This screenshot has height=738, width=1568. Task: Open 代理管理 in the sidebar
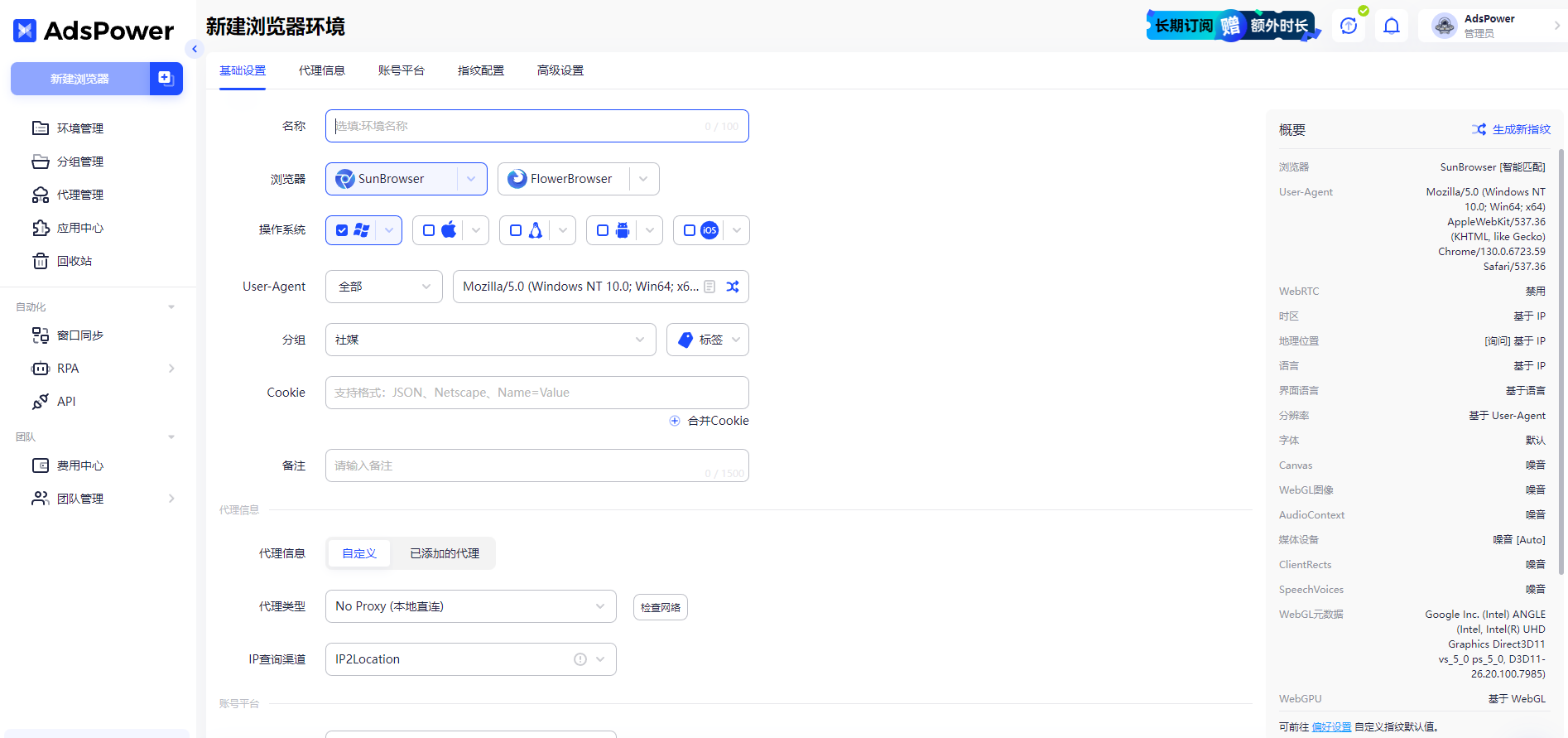68,195
